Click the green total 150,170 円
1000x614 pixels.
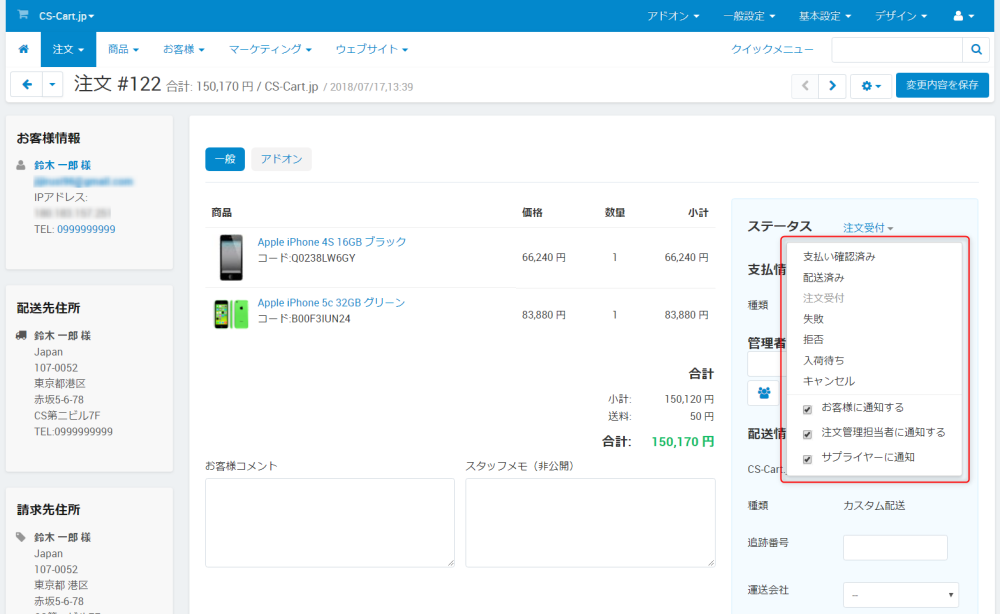click(x=682, y=441)
